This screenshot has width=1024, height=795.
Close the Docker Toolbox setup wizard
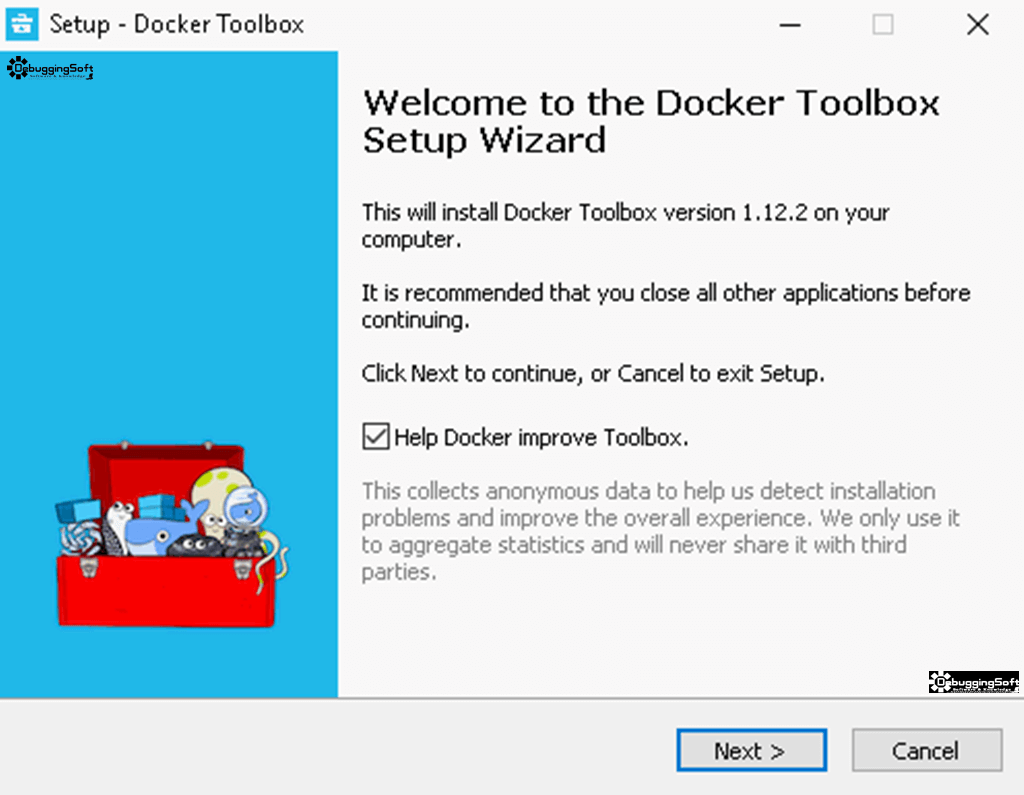[978, 25]
